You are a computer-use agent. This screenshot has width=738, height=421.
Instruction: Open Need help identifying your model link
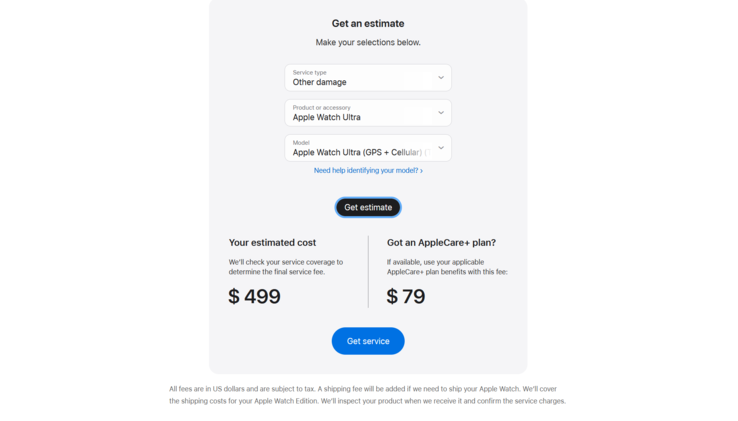(365, 171)
